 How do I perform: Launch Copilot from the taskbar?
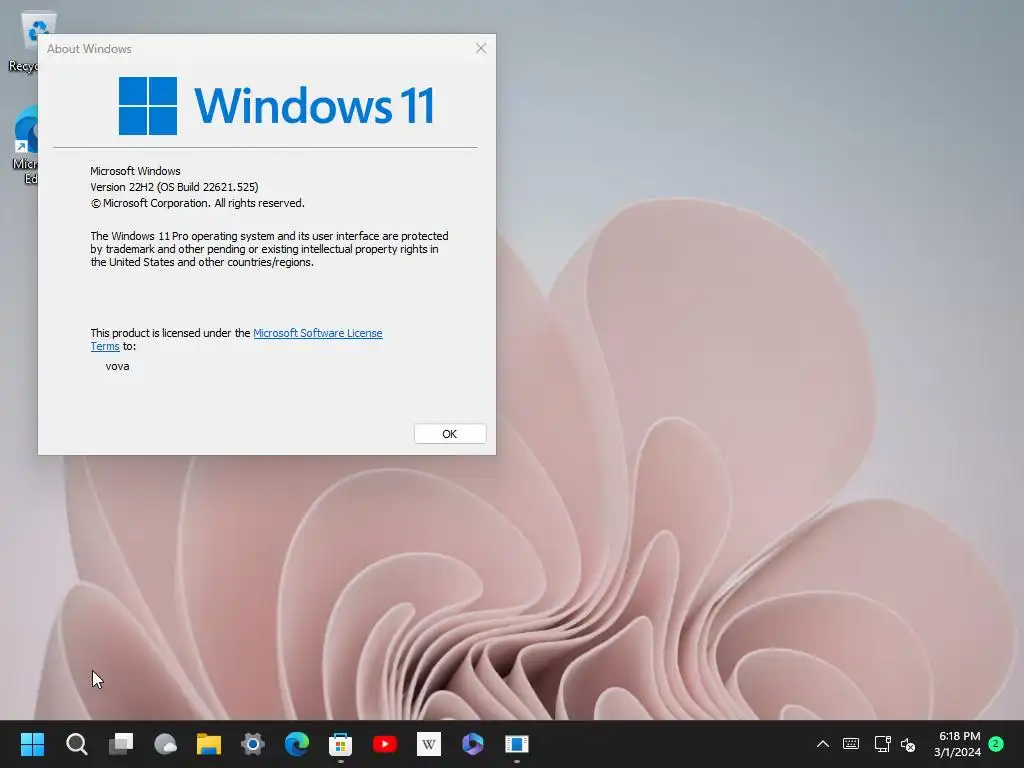pos(473,743)
